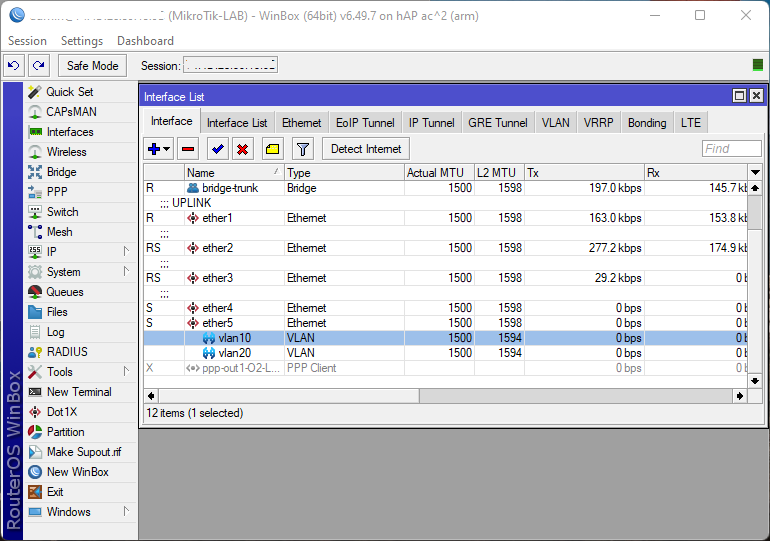This screenshot has width=770, height=541.
Task: Select the vlan20 interface row
Action: pyautogui.click(x=446, y=353)
